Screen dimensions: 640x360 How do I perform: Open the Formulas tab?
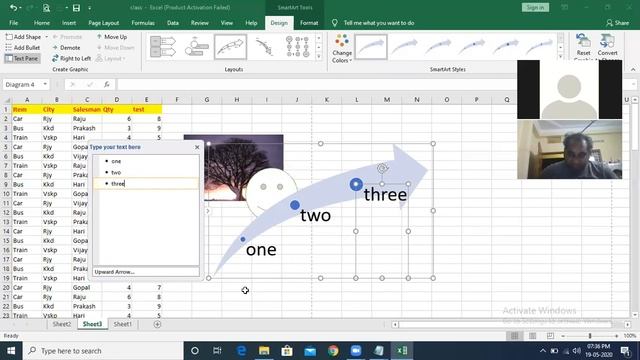click(143, 23)
